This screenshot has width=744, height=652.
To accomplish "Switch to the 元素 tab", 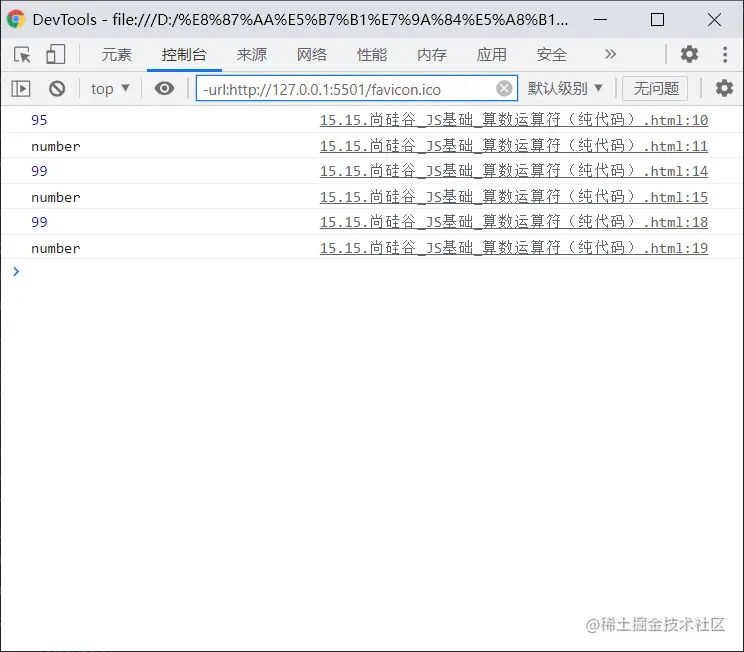I will [116, 55].
